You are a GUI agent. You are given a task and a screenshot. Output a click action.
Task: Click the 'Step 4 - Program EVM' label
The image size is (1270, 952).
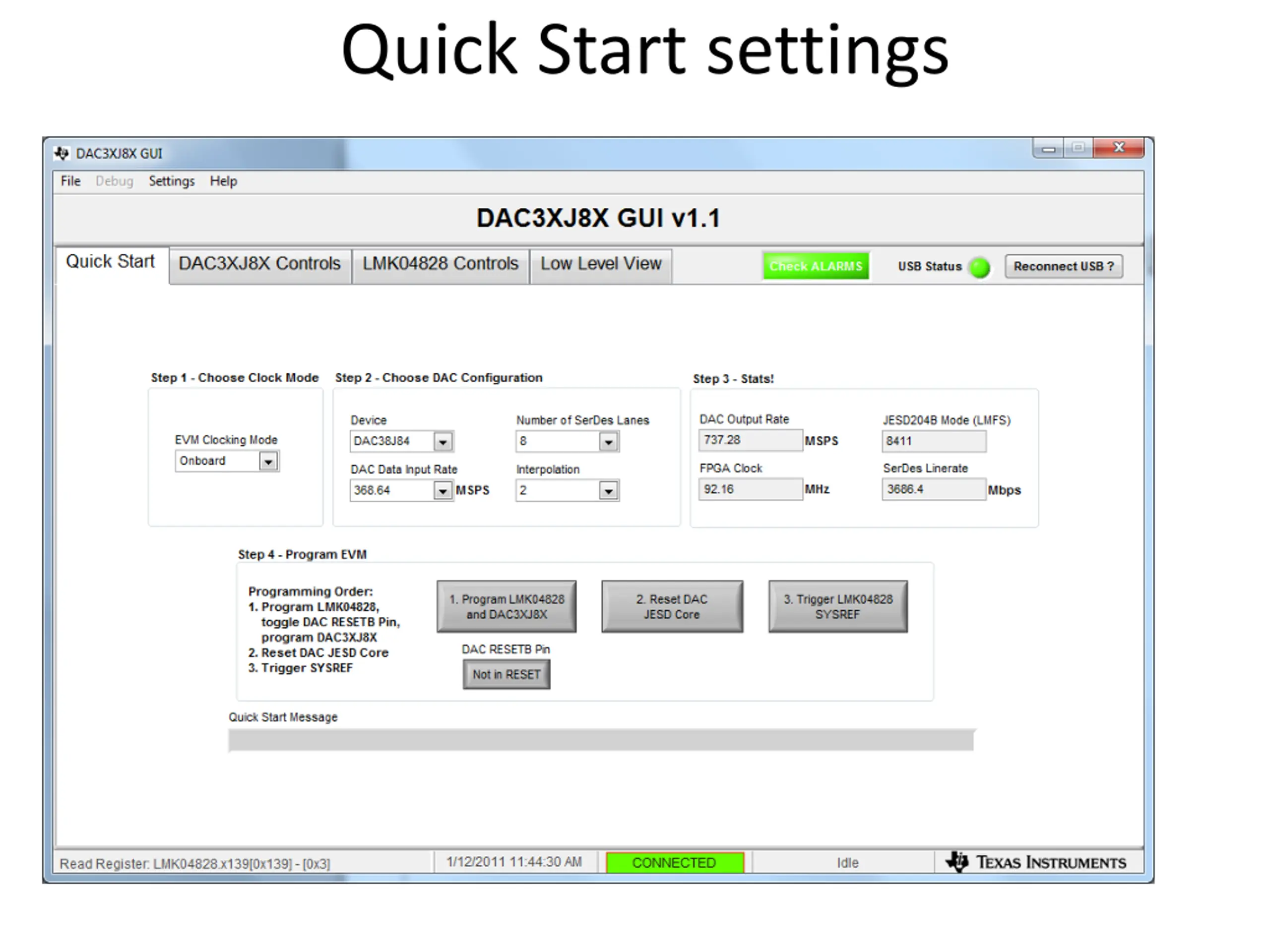pos(302,554)
